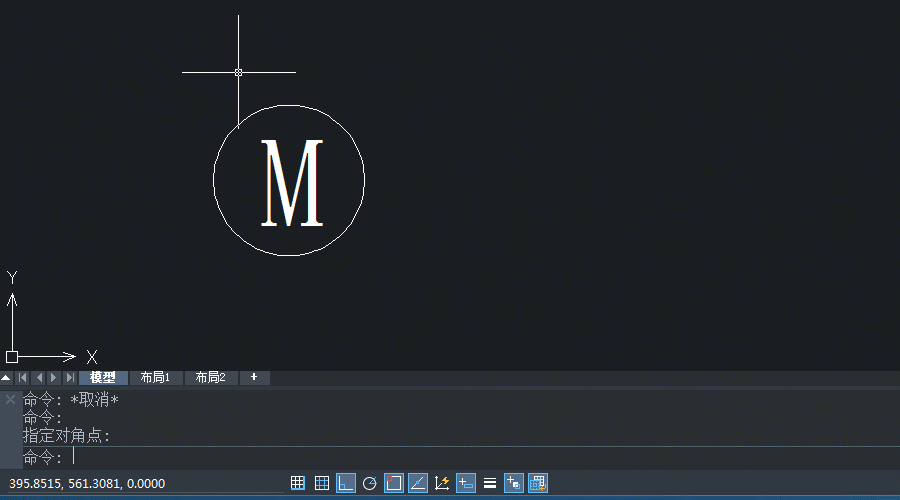Click the model/paper space icon
The image size is (900, 500).
click(538, 483)
